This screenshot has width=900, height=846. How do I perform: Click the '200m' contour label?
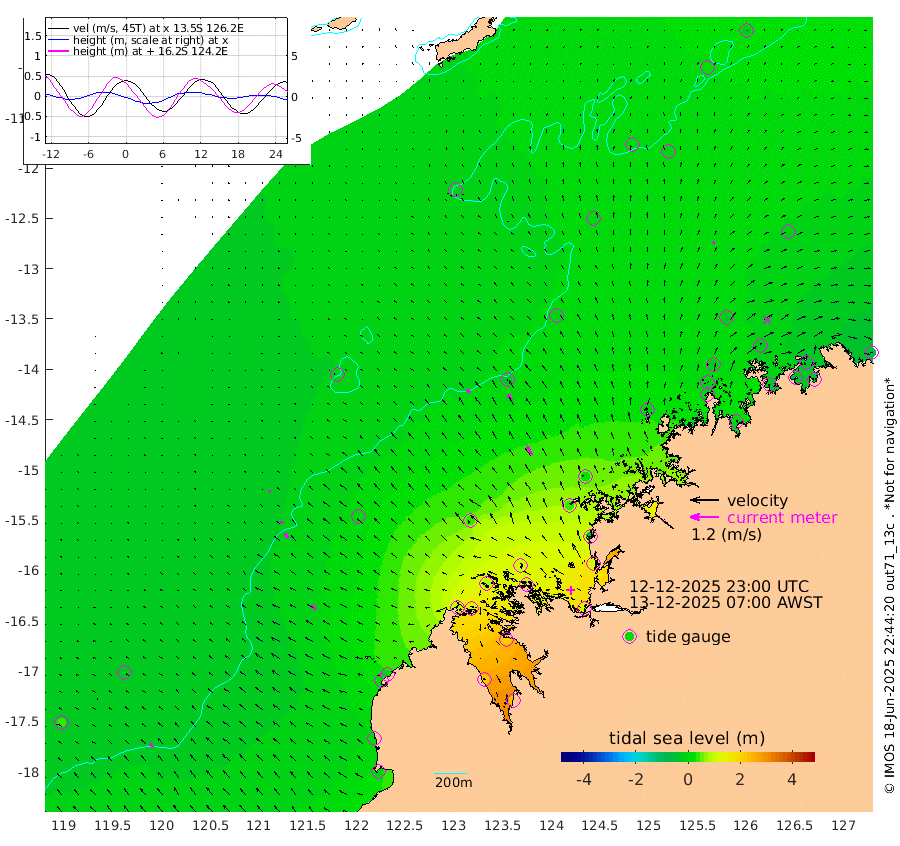[453, 782]
